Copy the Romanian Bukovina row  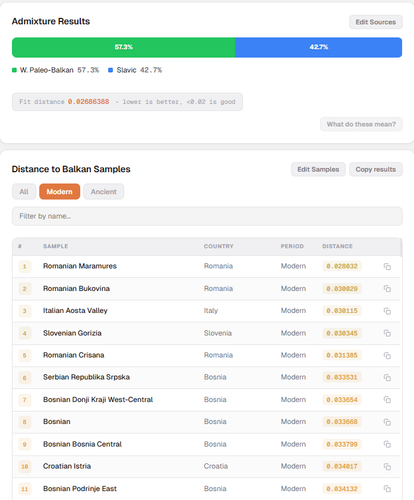point(387,289)
